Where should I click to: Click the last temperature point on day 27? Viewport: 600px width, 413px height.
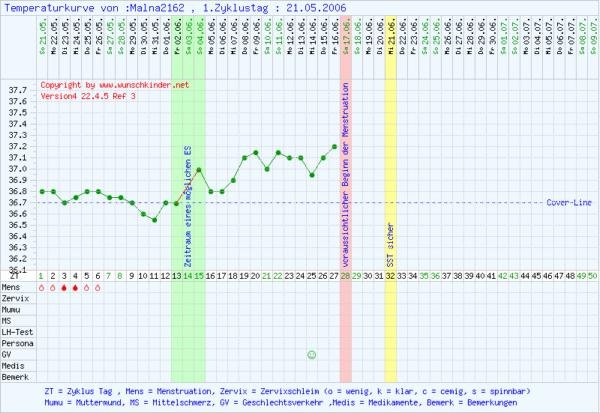tap(334, 147)
